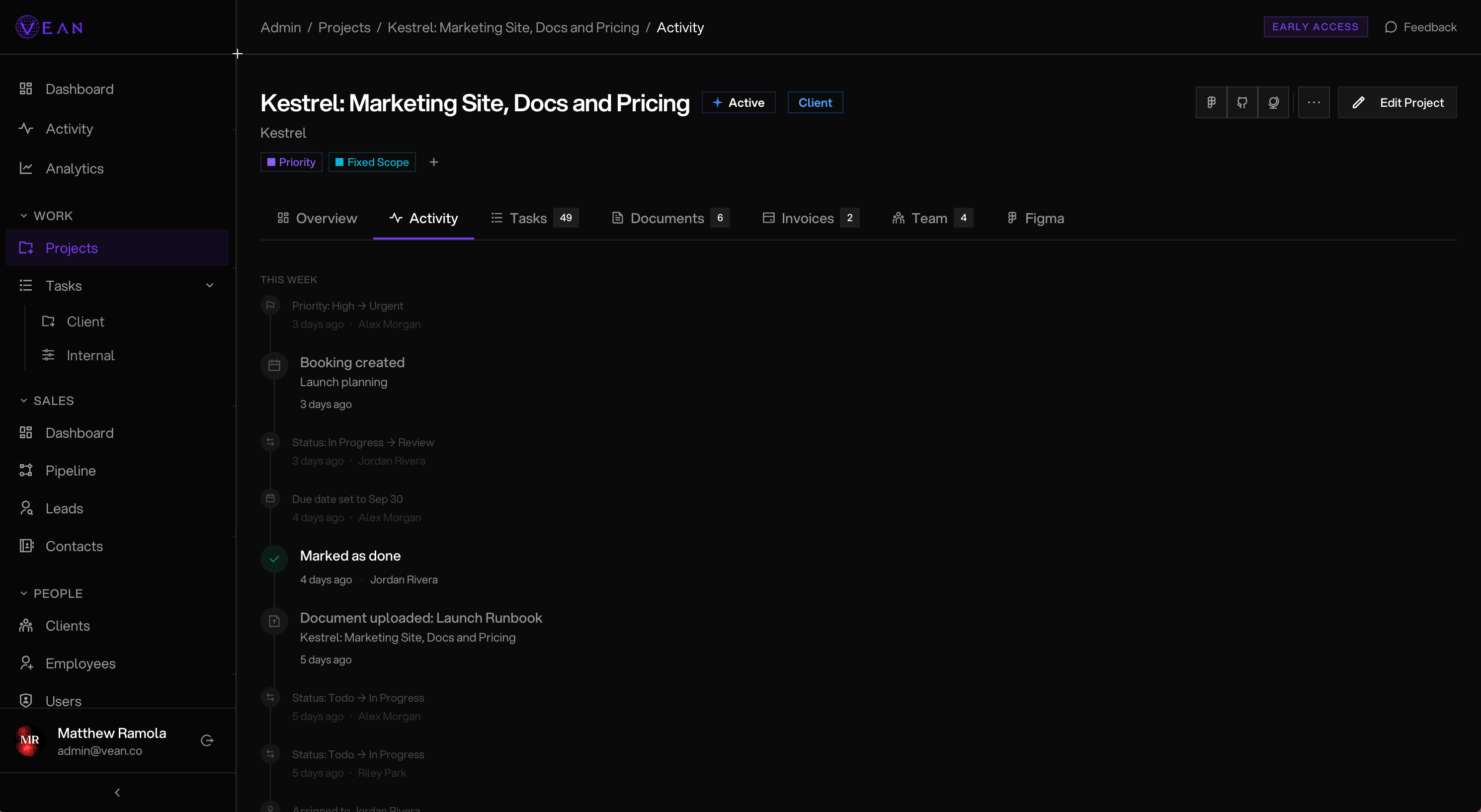
Task: Open Activity in the left sidebar
Action: point(117,129)
